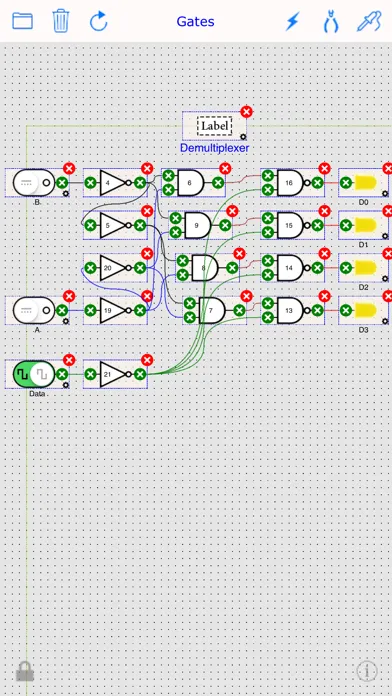Open settings gear on Label component

pos(243,137)
